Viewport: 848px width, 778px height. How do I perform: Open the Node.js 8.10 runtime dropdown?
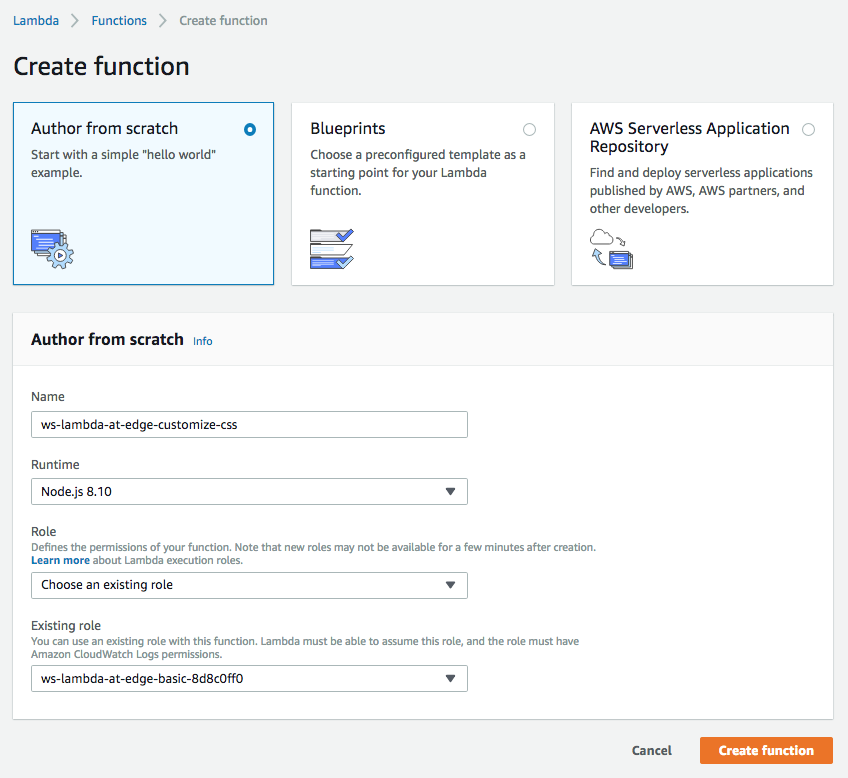[x=249, y=491]
